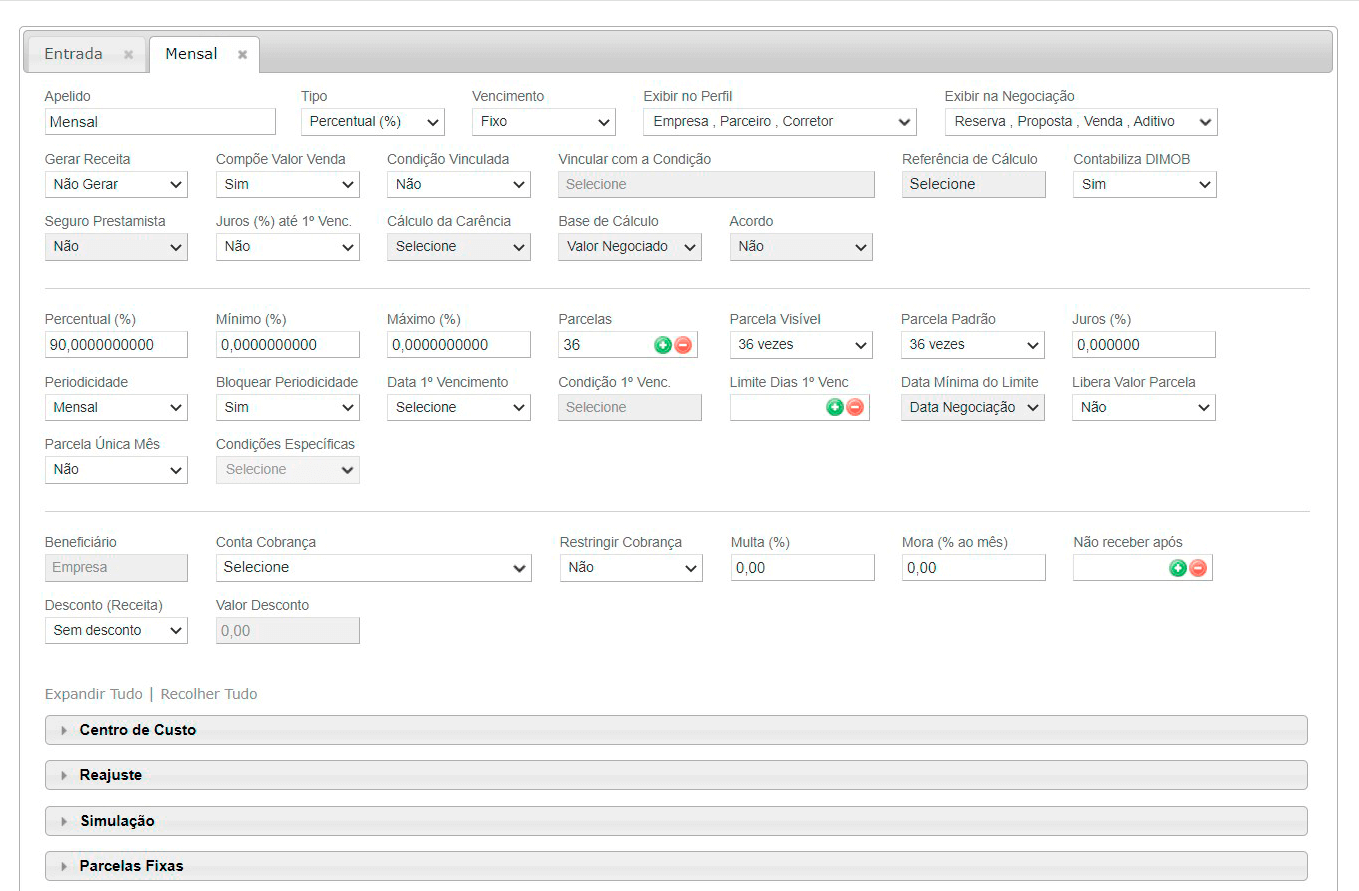Open the Vencimento dropdown set to Fixo
This screenshot has width=1359, height=891.
543,122
